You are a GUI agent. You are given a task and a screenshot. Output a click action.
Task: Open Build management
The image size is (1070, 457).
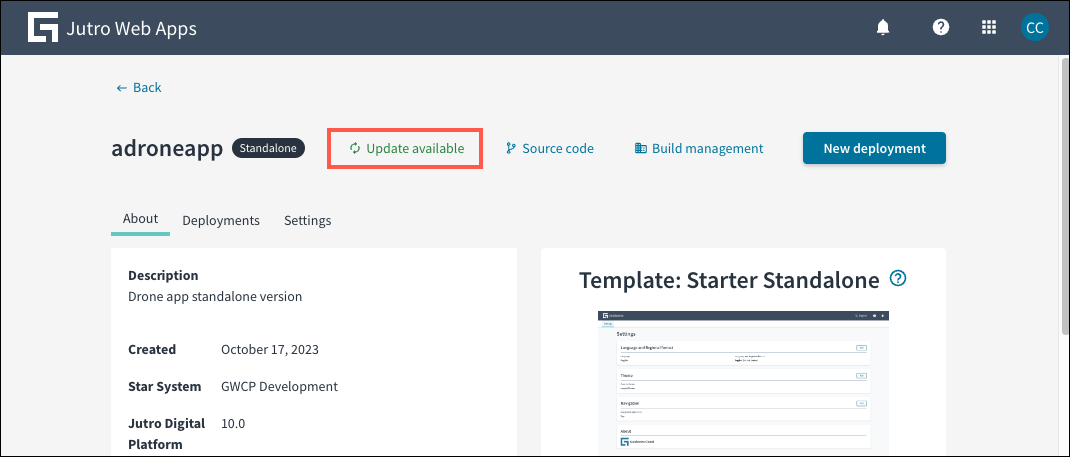point(699,148)
